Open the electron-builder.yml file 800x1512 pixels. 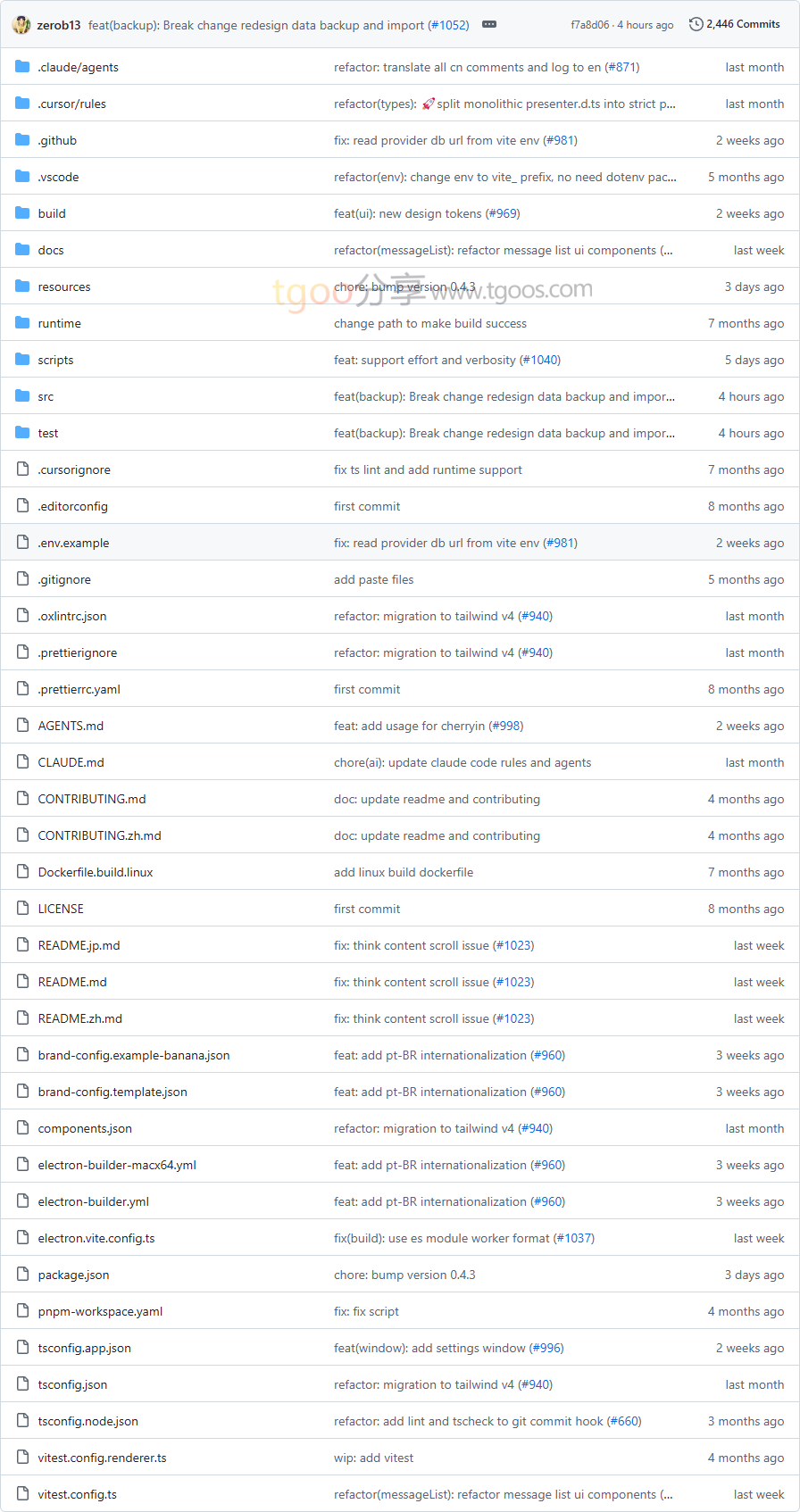(93, 1201)
